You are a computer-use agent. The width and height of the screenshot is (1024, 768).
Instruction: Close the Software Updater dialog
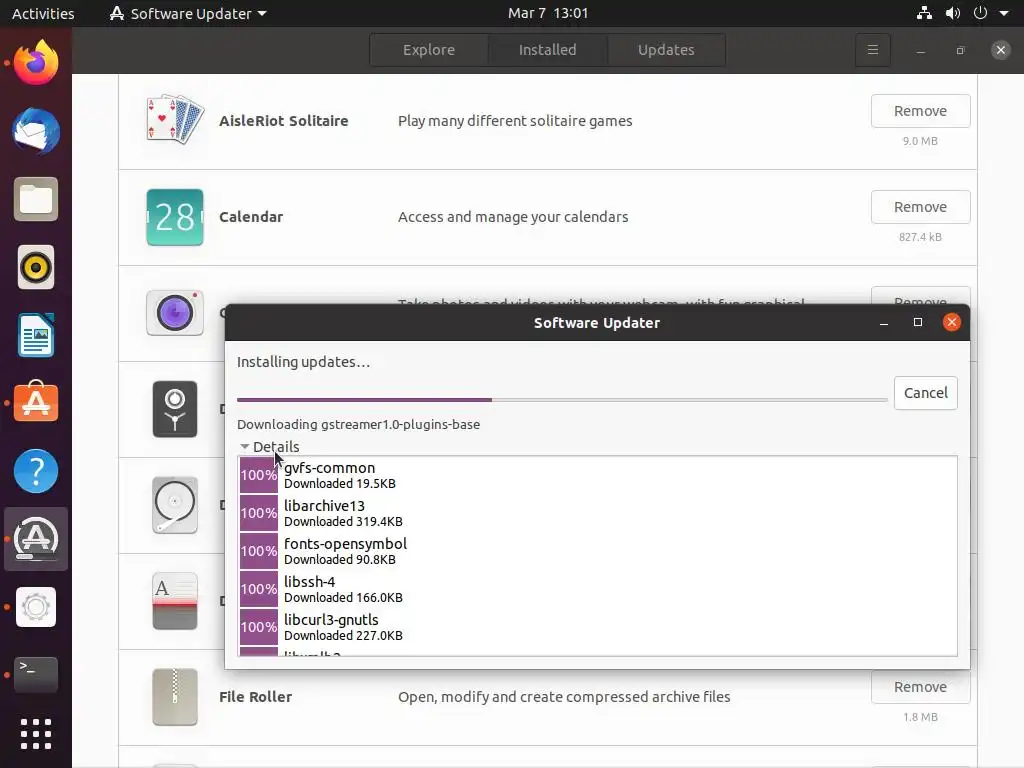pyautogui.click(x=952, y=322)
